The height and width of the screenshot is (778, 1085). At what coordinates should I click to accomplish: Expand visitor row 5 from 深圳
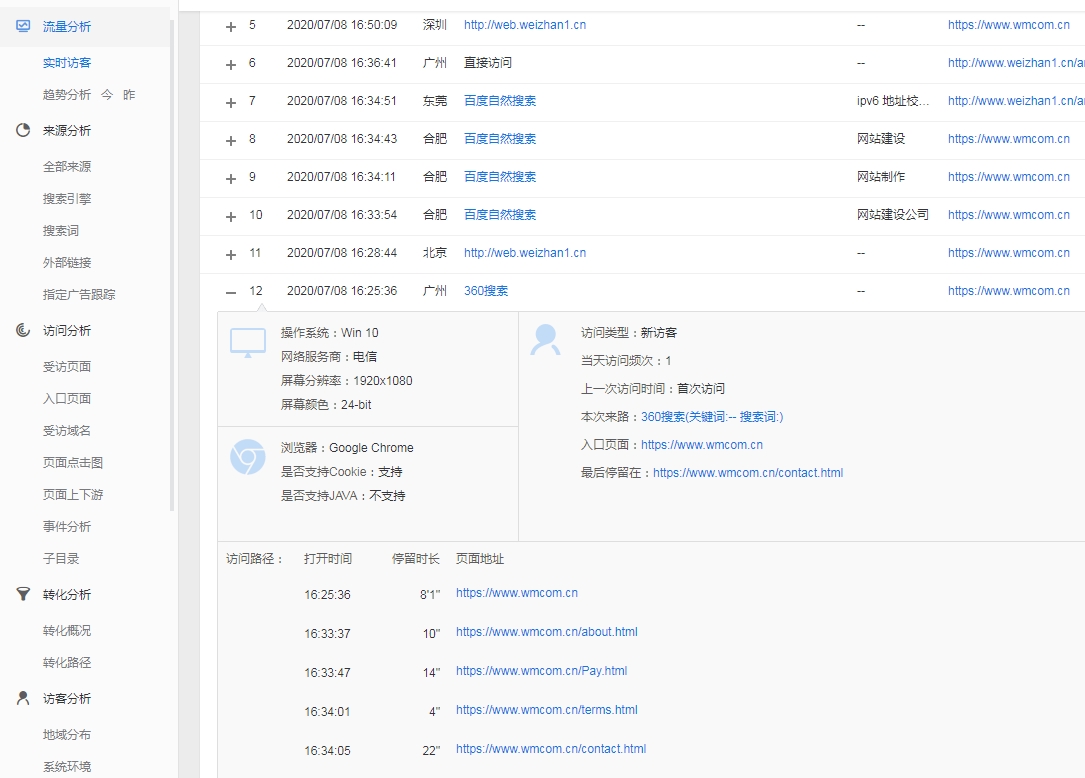(231, 26)
